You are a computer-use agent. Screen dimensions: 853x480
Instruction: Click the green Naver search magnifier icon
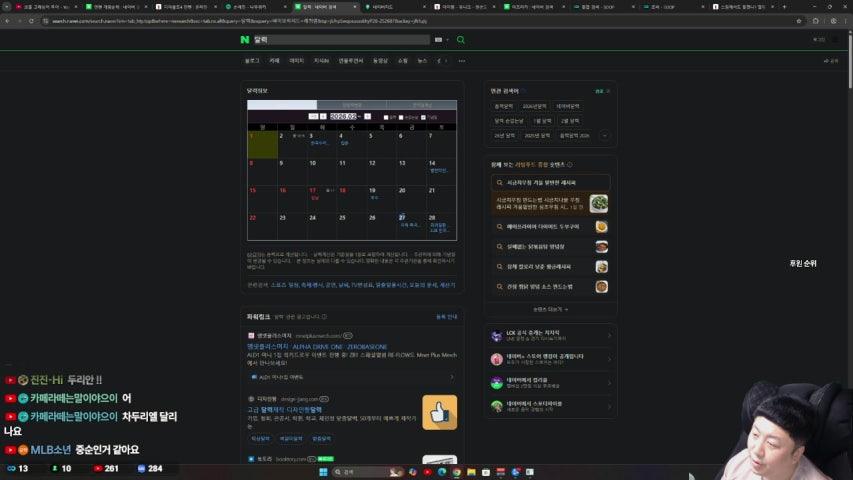[x=461, y=40]
